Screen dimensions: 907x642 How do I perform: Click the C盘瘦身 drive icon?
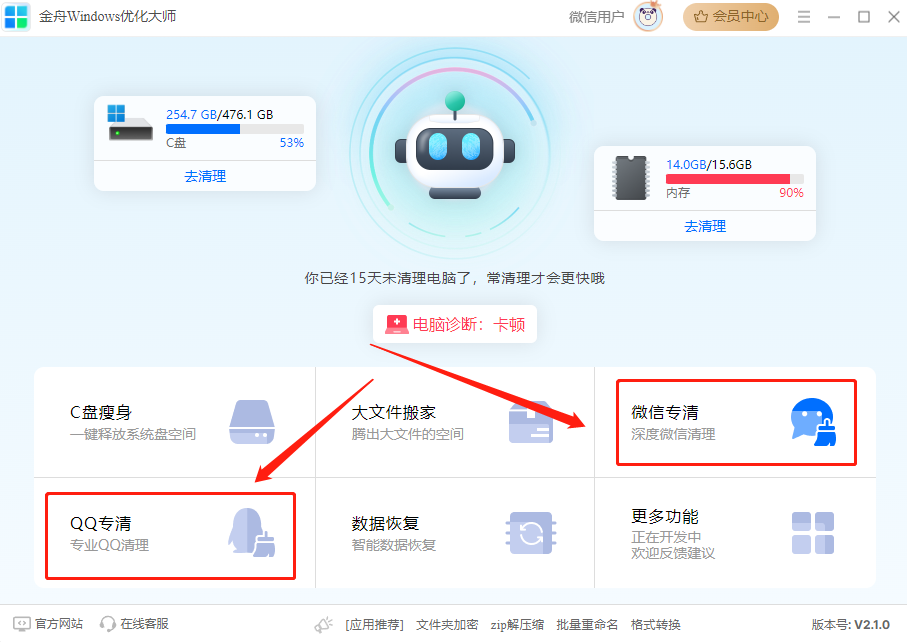(252, 422)
